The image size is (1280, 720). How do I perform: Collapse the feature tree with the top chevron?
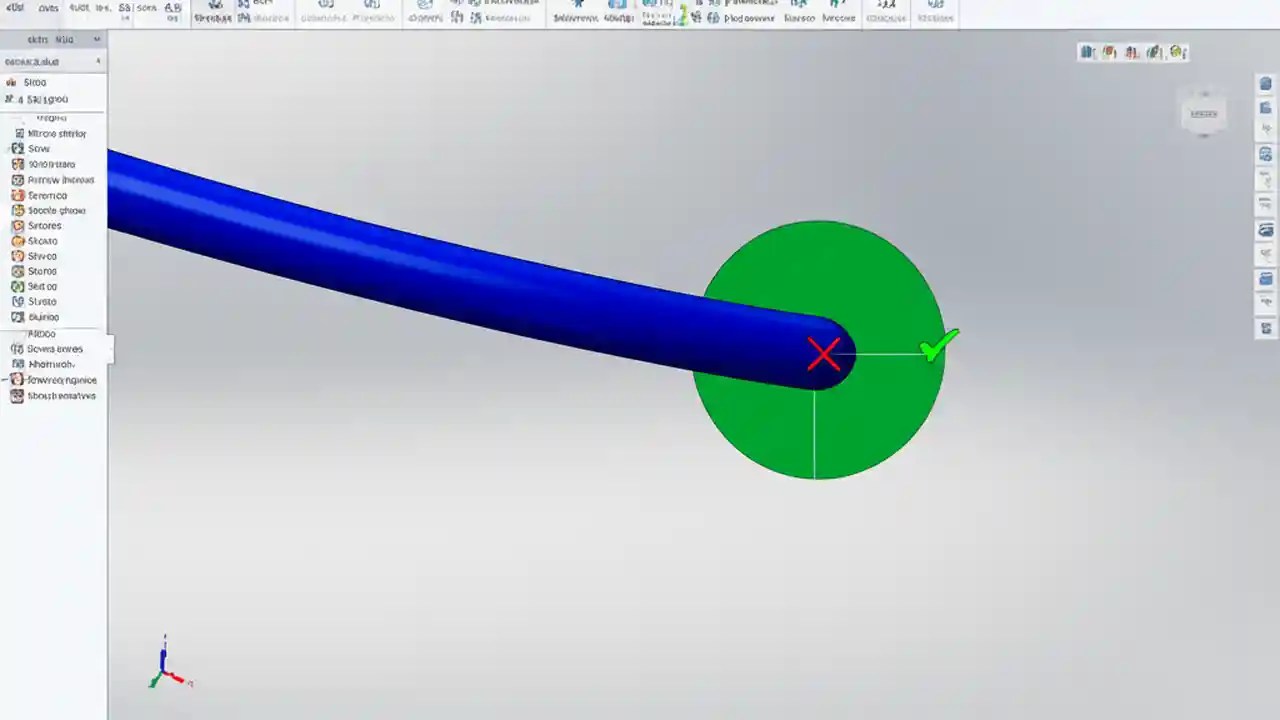pos(96,39)
